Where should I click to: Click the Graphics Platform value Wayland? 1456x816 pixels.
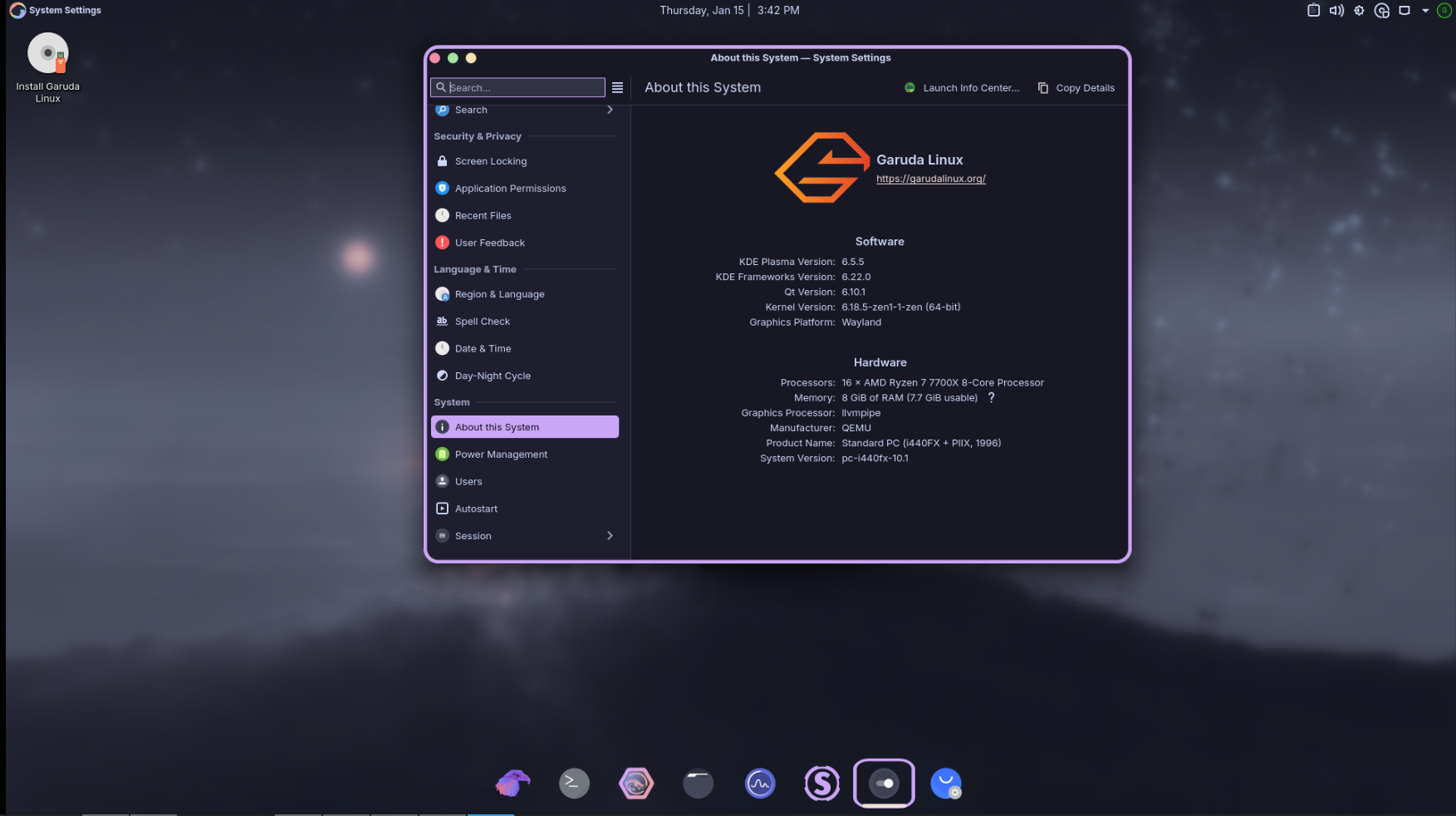click(861, 322)
